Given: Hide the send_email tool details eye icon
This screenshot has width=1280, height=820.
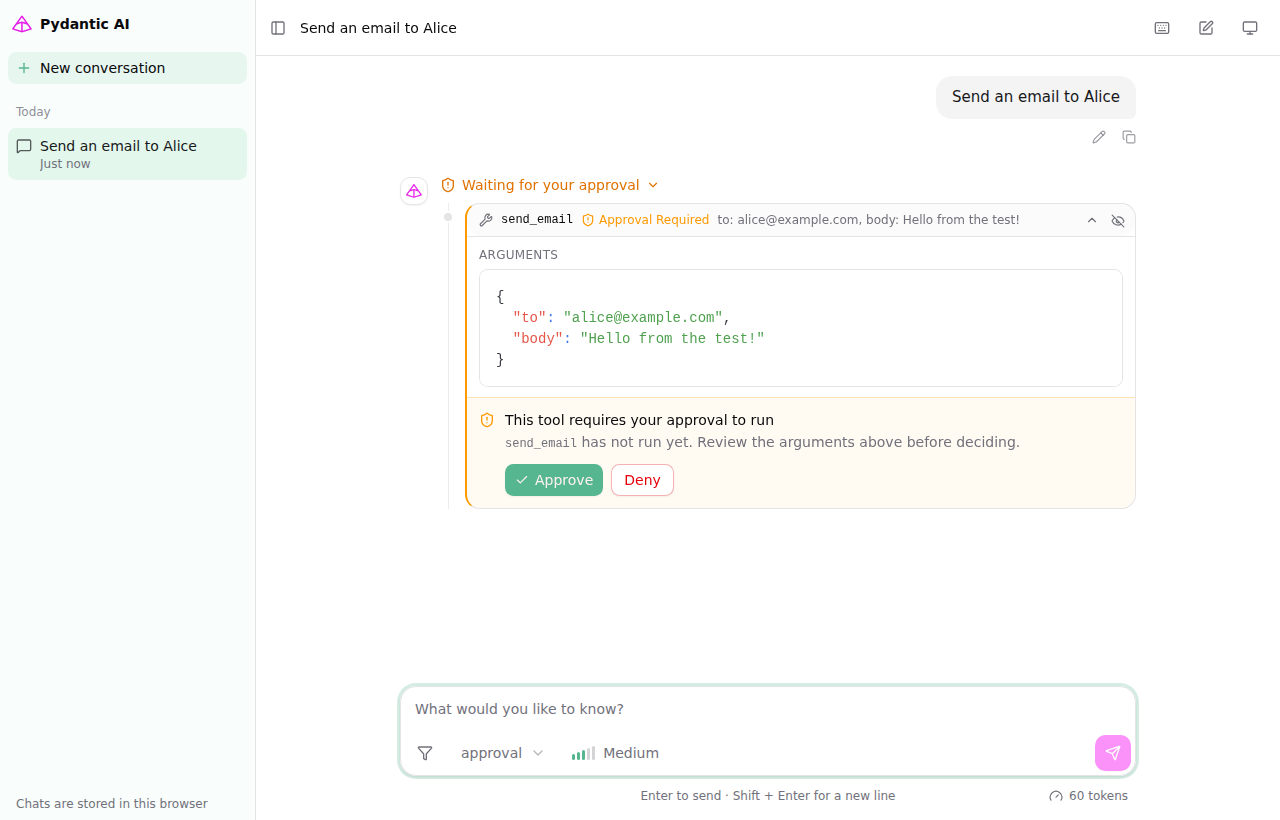Looking at the screenshot, I should click(1118, 220).
